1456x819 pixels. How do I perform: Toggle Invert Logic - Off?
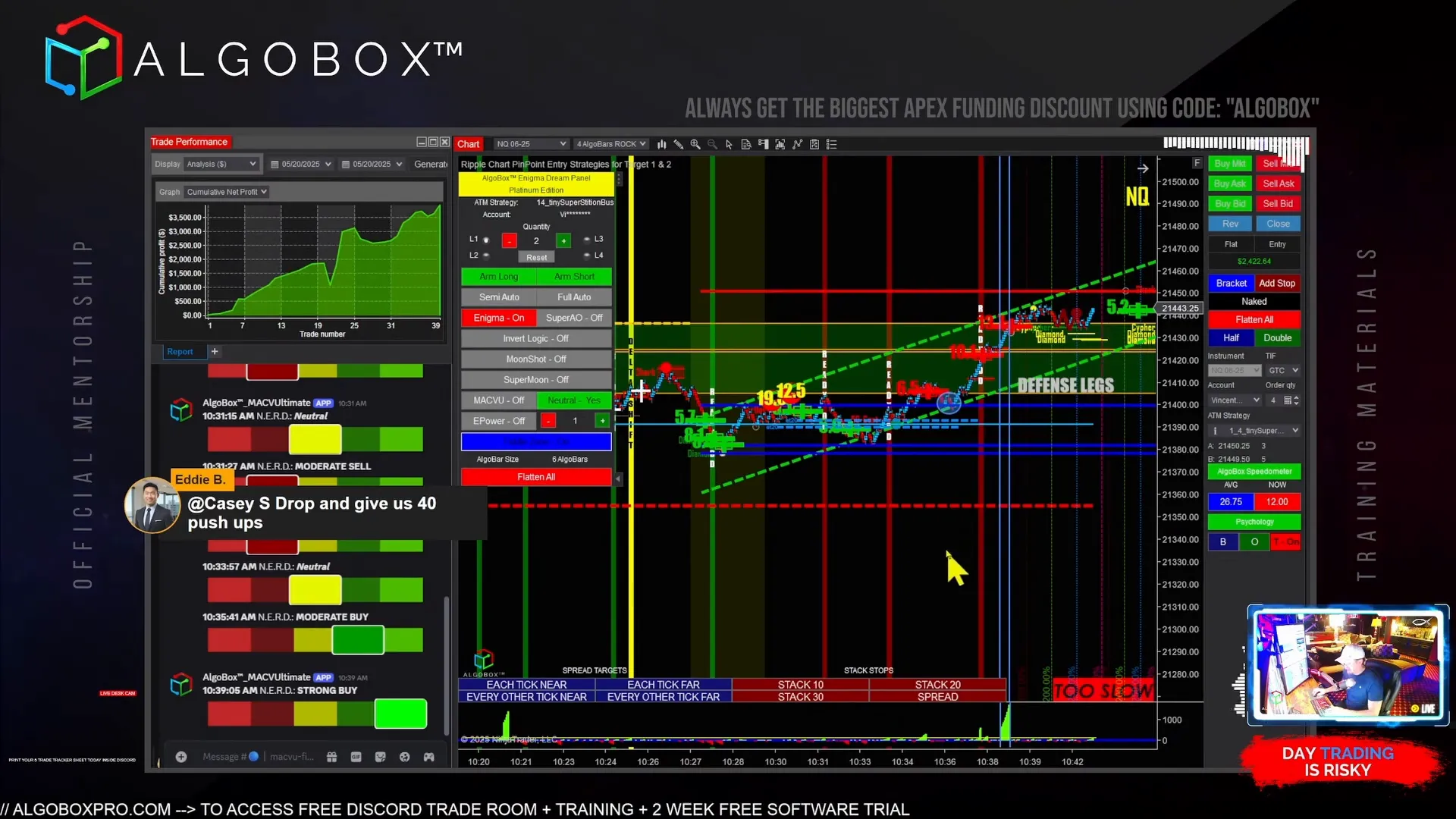536,338
